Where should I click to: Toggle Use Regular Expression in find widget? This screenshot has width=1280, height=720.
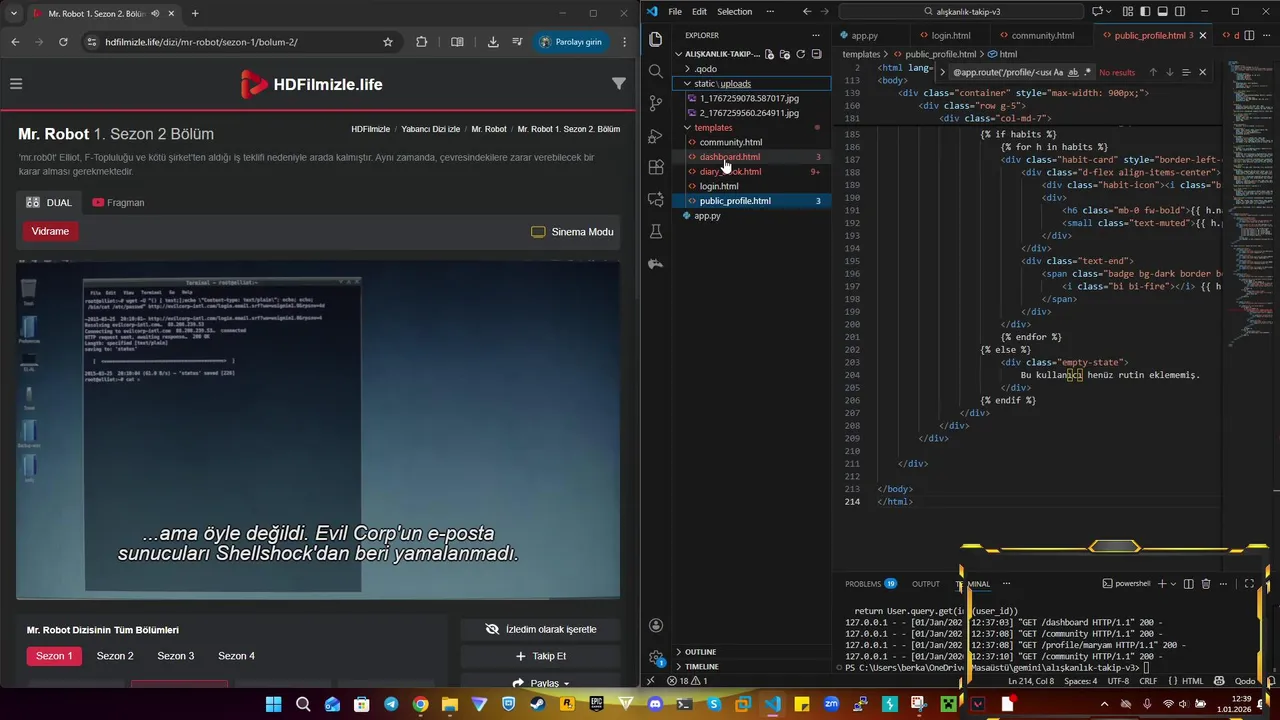(1087, 72)
